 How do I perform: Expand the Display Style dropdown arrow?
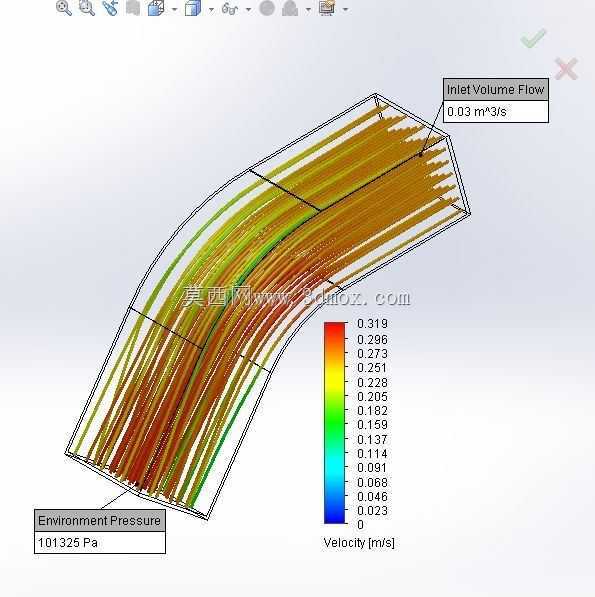coord(211,9)
